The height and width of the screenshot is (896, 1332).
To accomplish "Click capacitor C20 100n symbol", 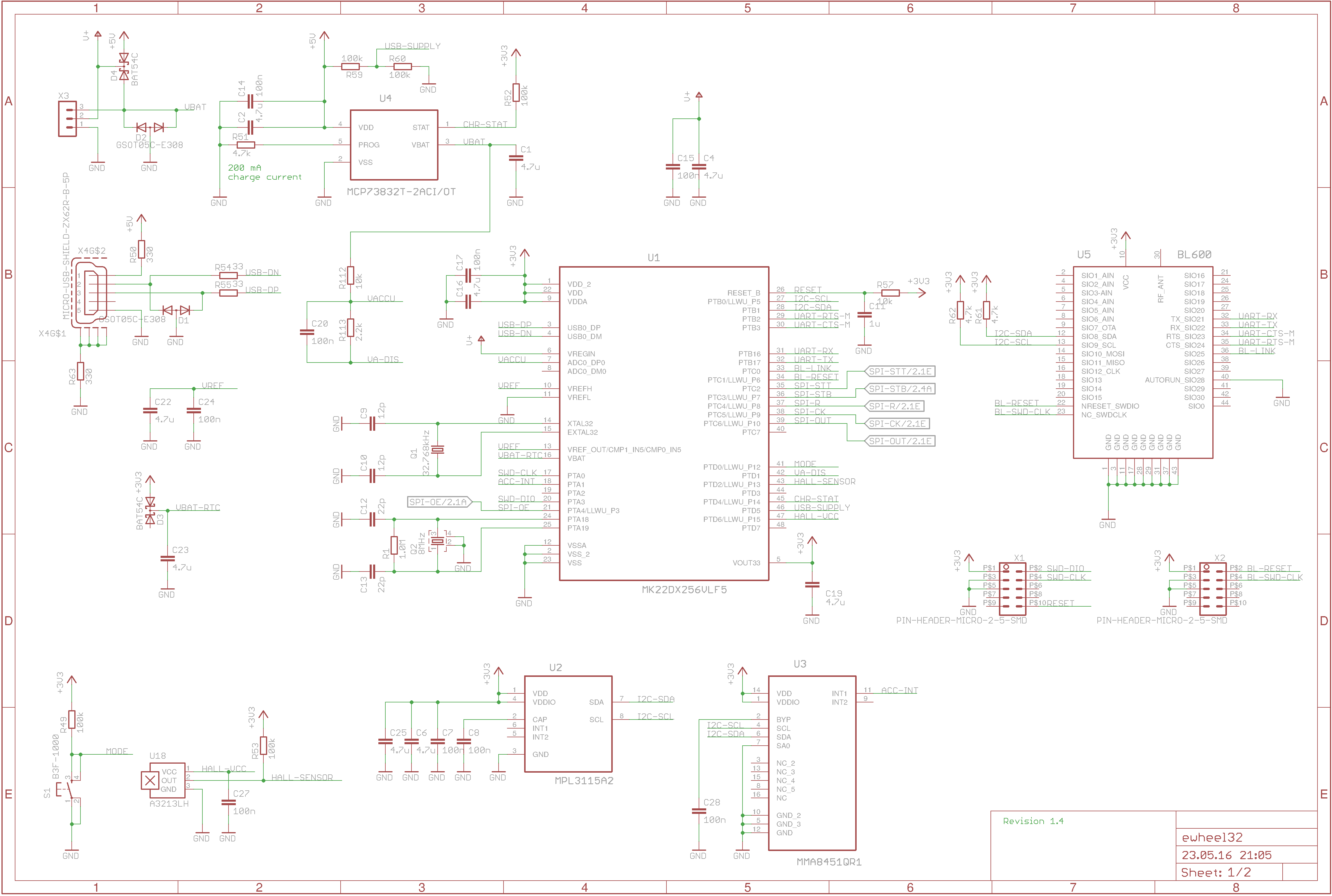I will 307,332.
